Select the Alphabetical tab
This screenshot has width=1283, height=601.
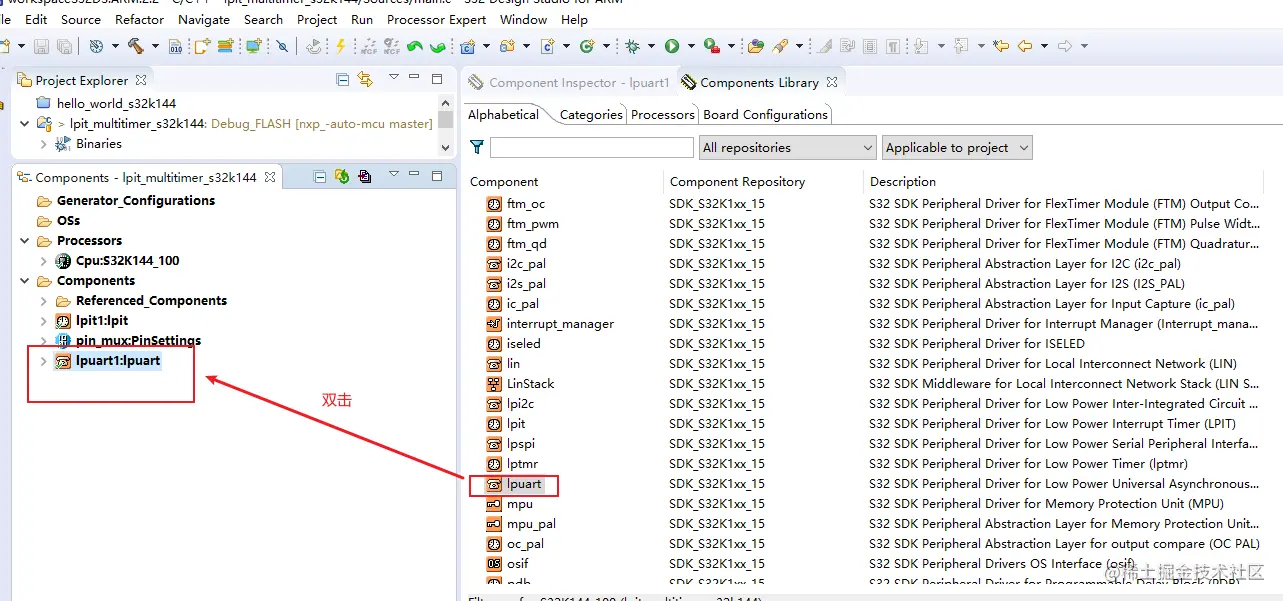click(504, 115)
